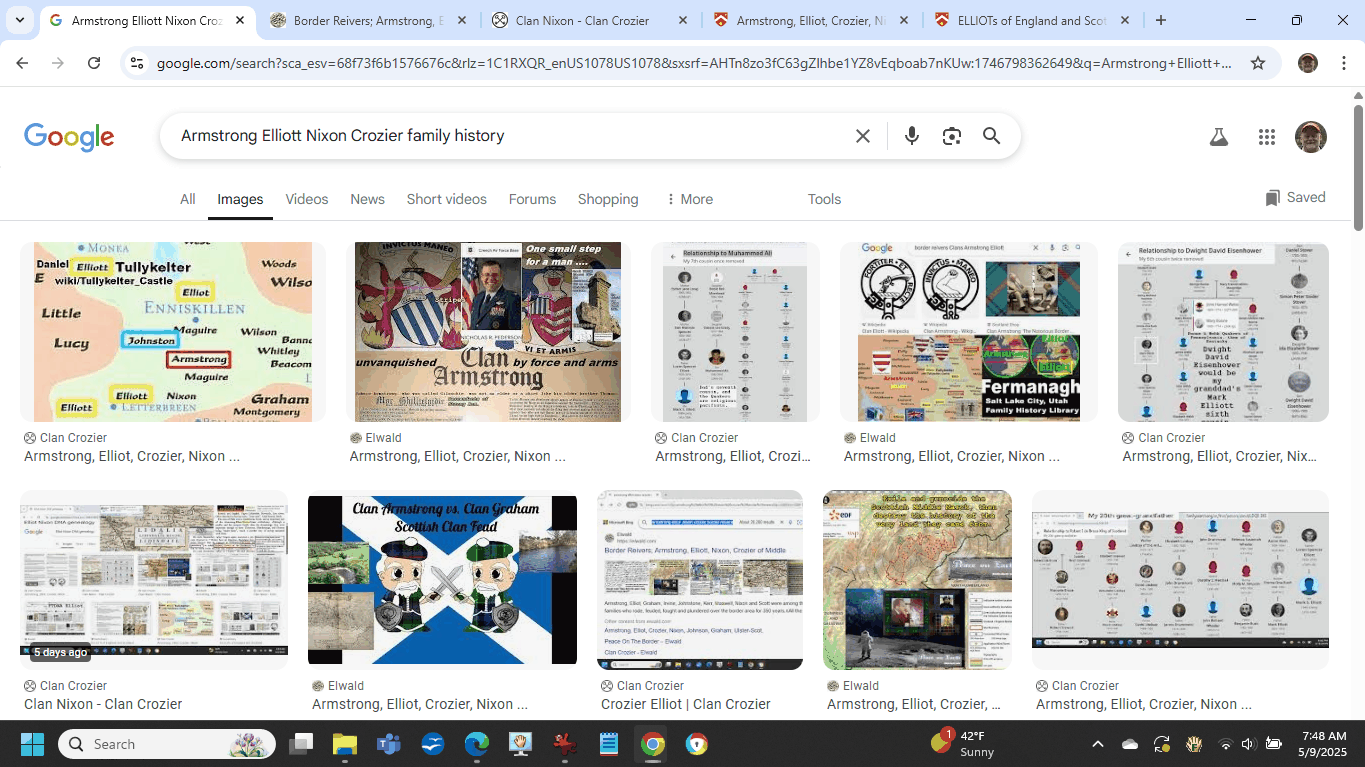
Task: Expand the More search filters menu
Action: point(689,199)
